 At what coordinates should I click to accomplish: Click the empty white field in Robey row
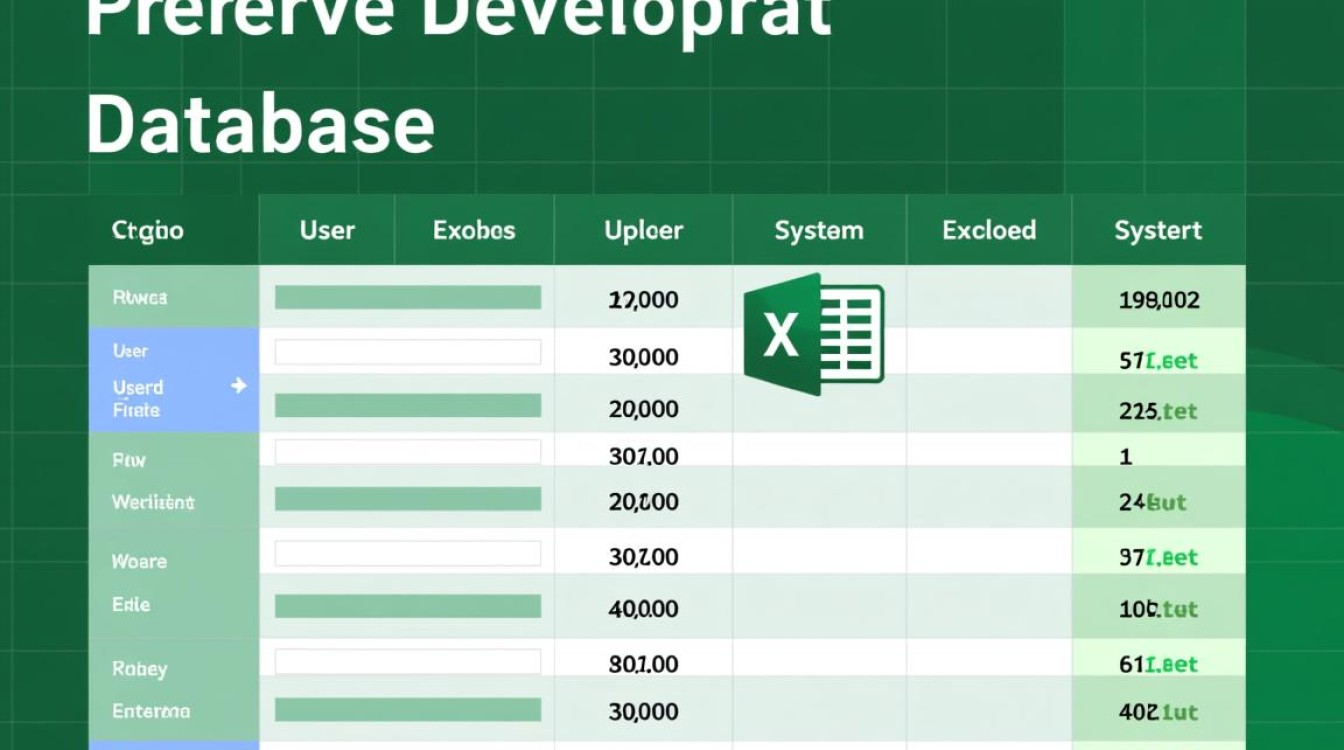(408, 661)
